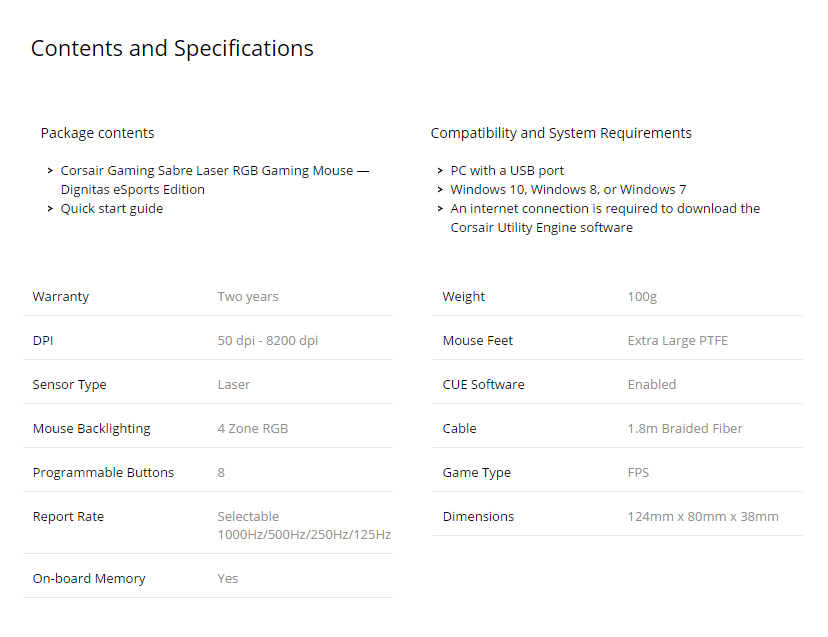
Task: Click the chevron bullet before PC with a USB port
Action: [x=440, y=171]
